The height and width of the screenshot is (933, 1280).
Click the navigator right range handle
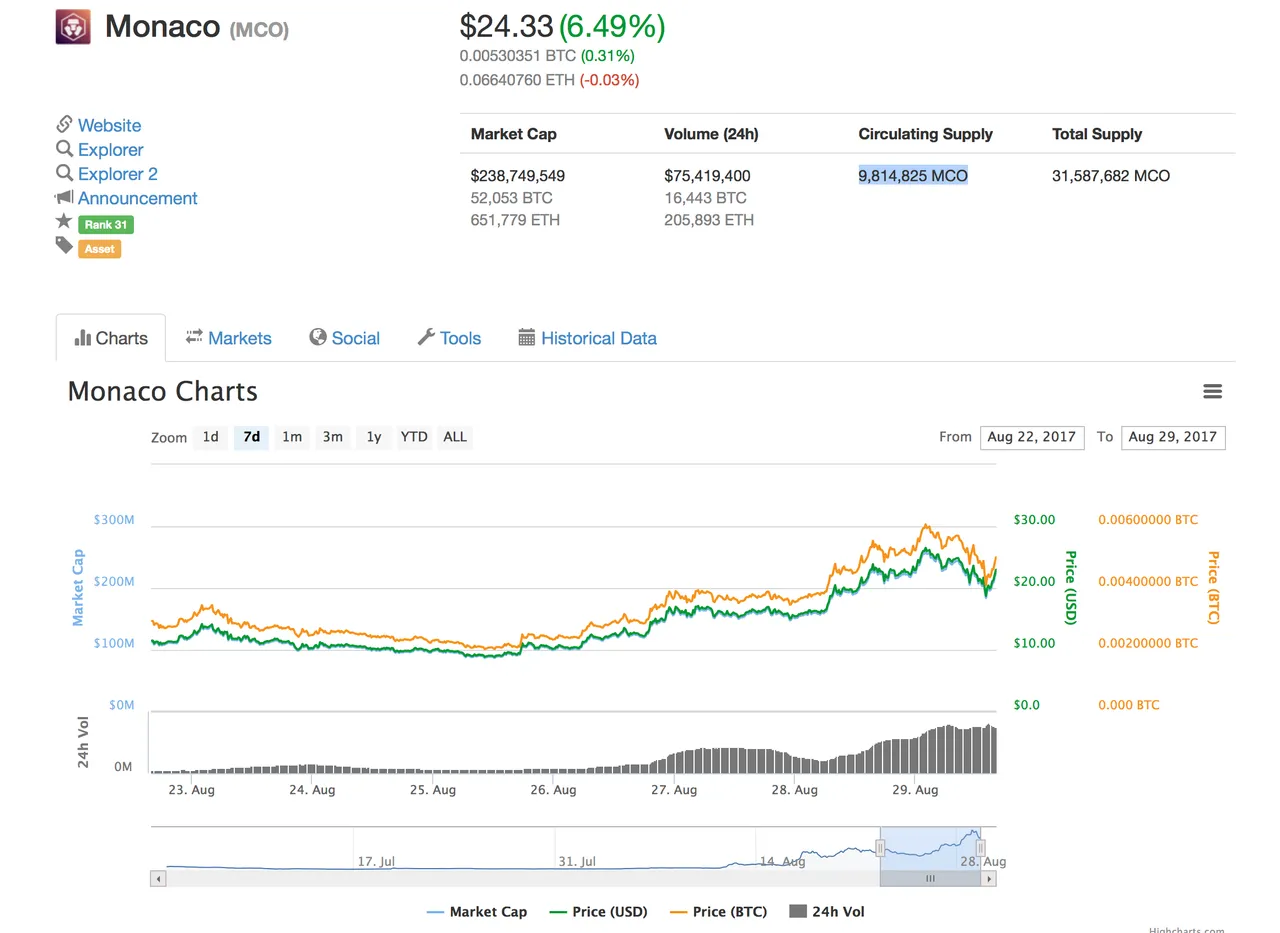981,848
